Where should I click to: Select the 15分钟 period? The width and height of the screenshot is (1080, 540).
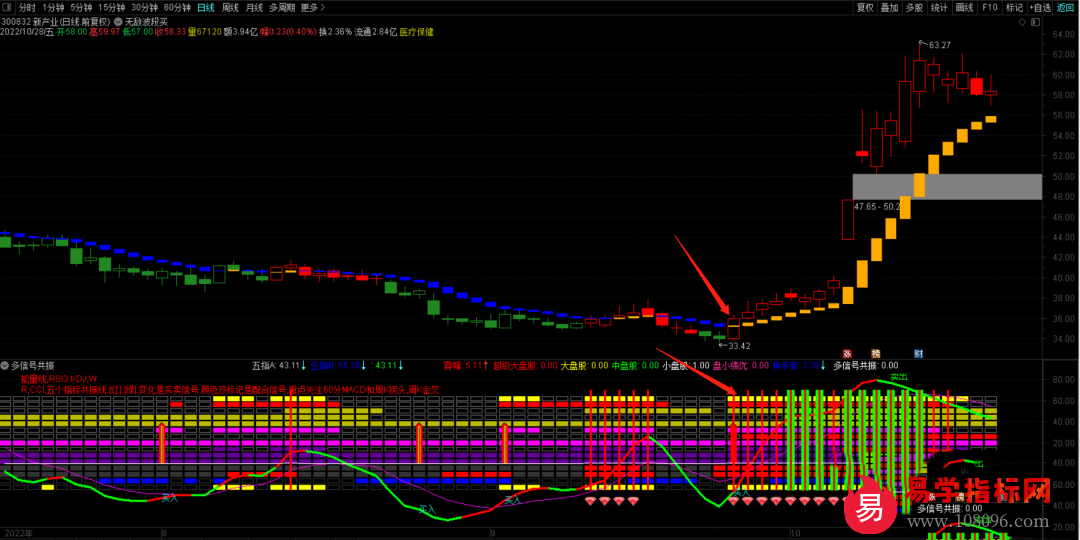(x=112, y=8)
